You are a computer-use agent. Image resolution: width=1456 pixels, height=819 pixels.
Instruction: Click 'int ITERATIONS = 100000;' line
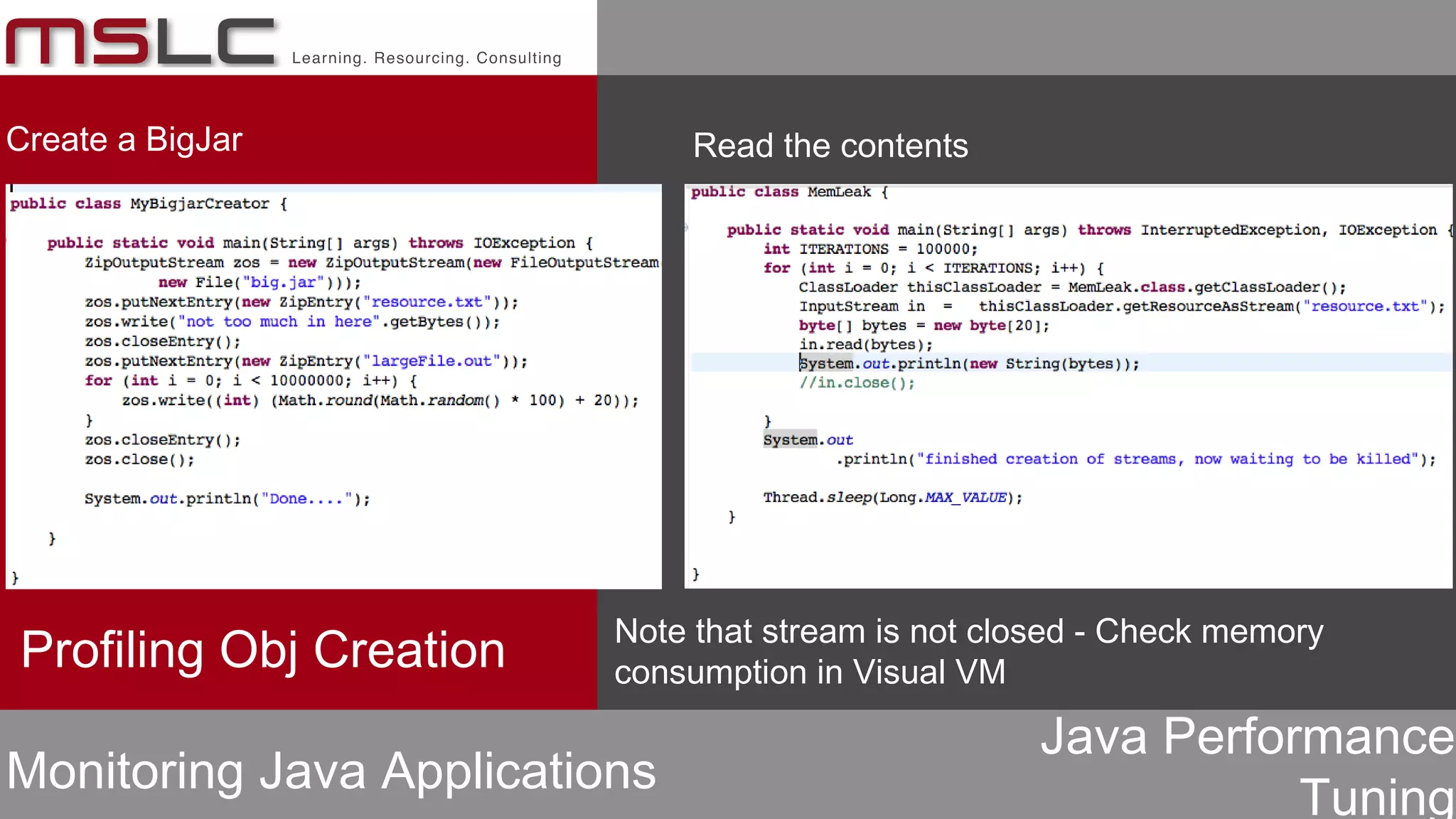pyautogui.click(x=871, y=250)
